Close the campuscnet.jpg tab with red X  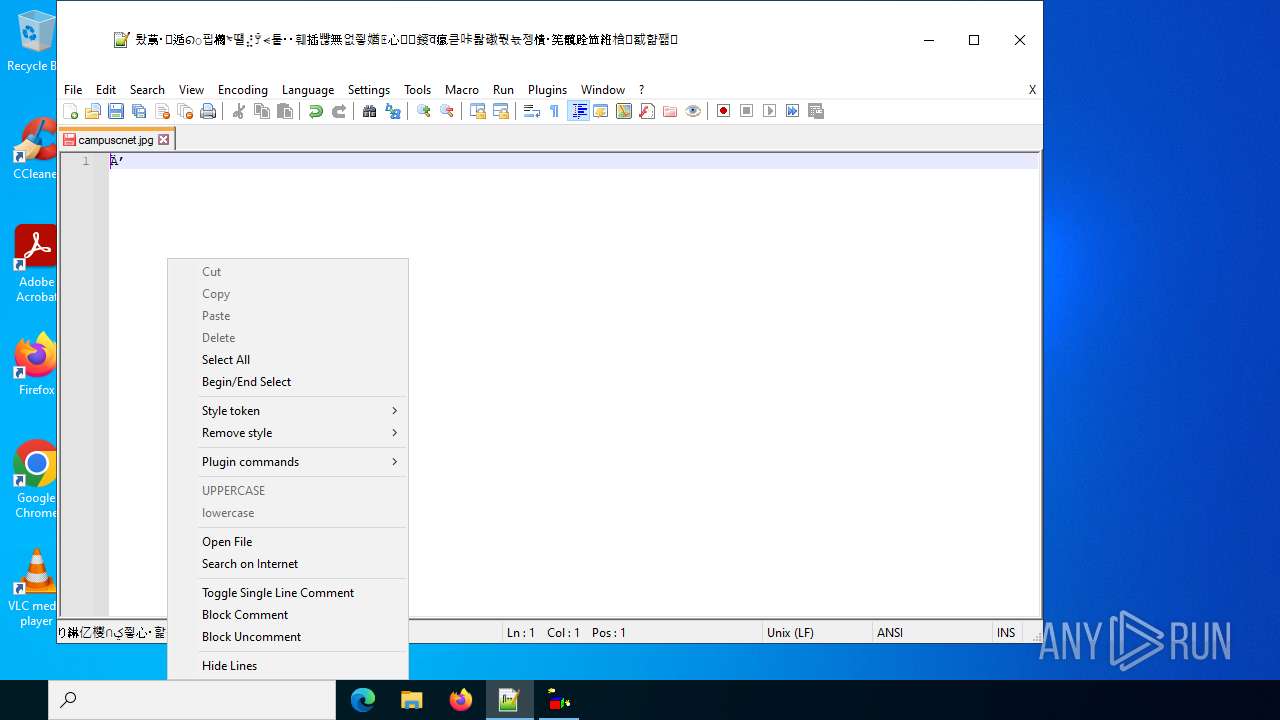coord(164,140)
